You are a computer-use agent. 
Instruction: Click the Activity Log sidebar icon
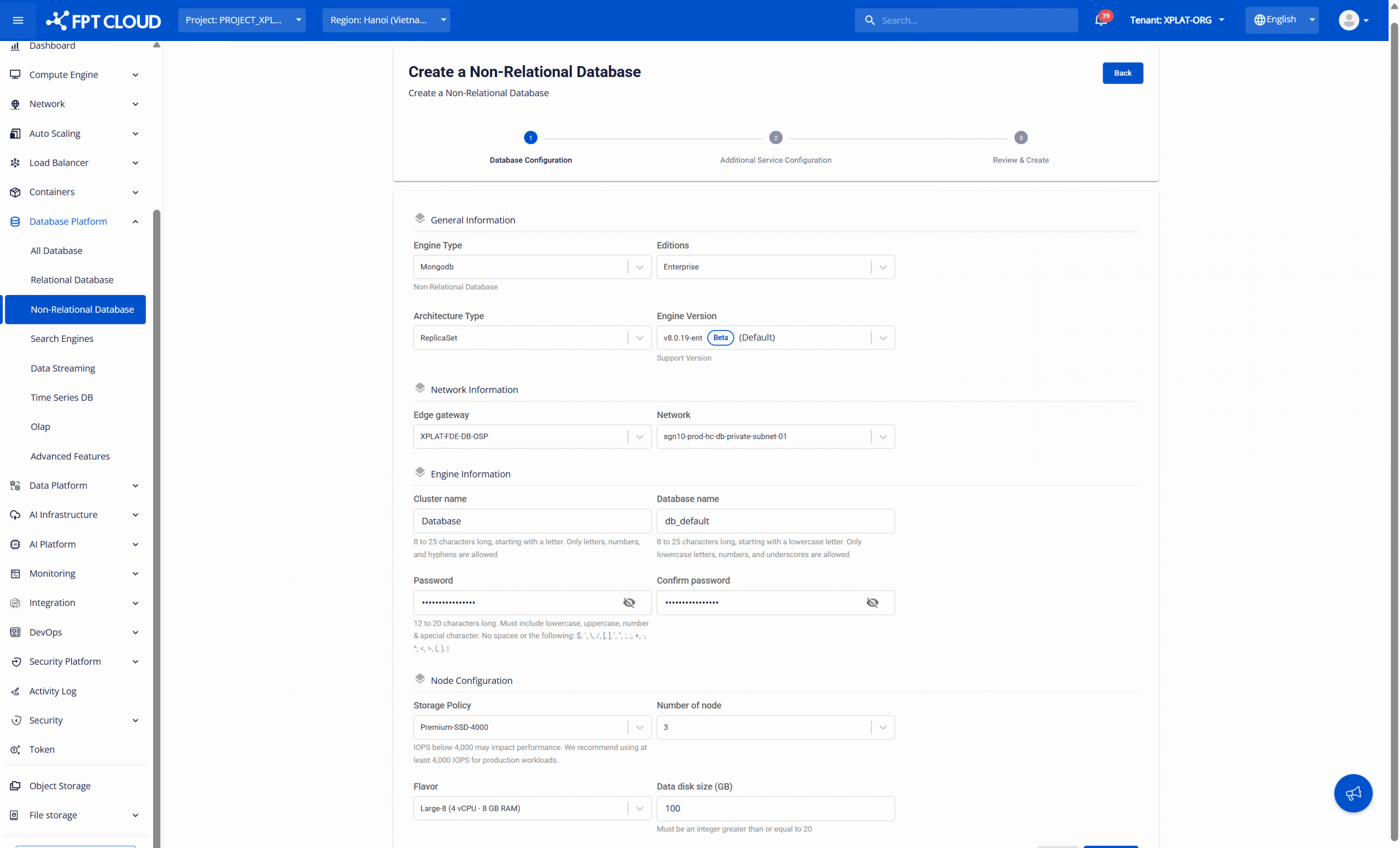[x=15, y=691]
